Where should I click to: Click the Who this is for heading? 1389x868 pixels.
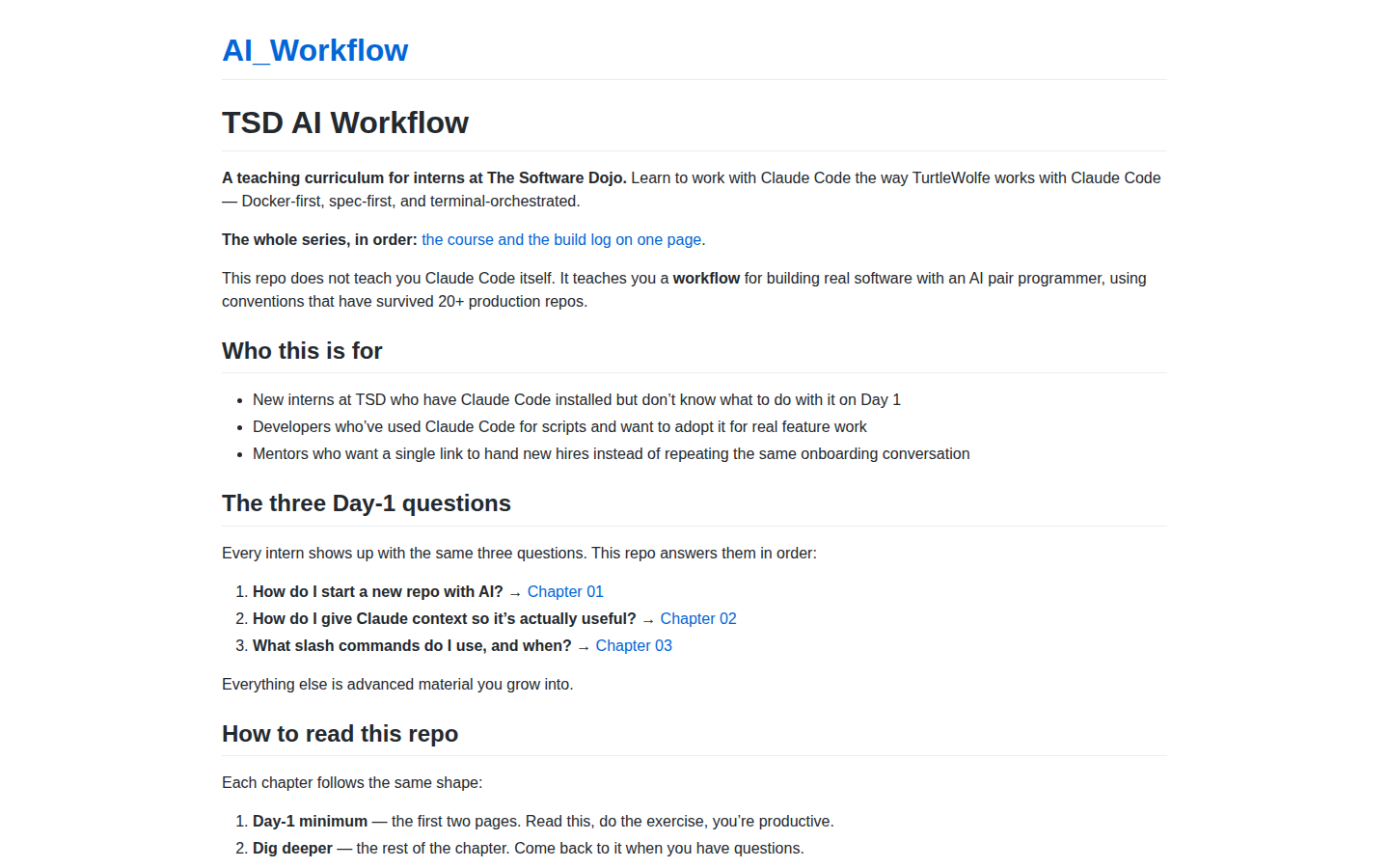click(x=302, y=351)
